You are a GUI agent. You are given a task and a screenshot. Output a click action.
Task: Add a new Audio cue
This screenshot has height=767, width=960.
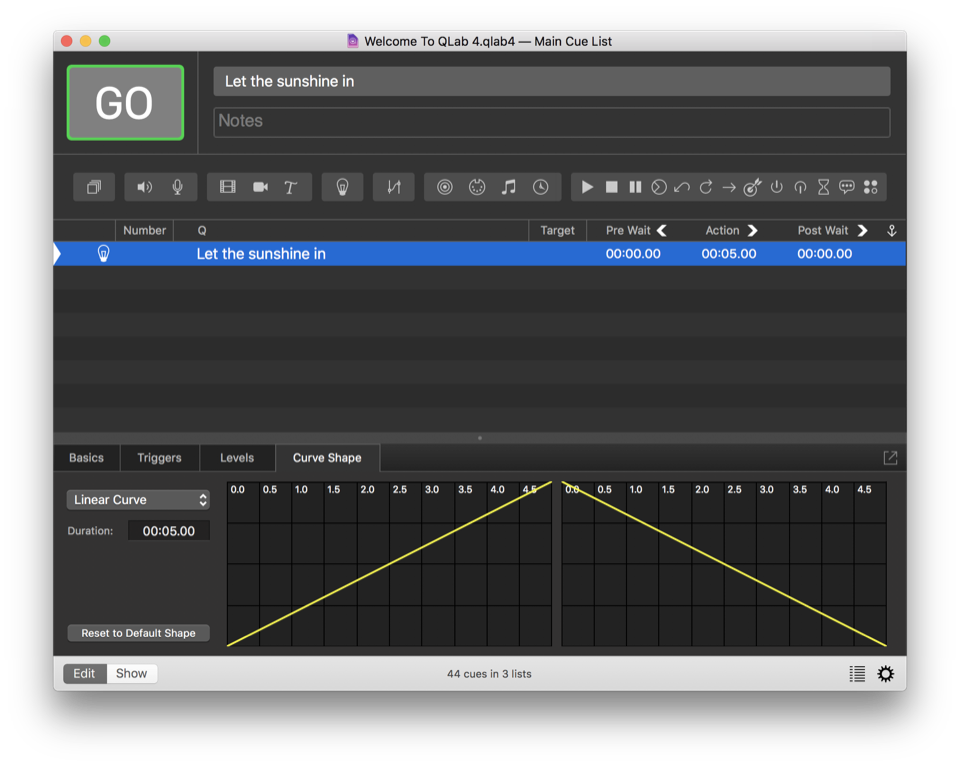coord(145,187)
